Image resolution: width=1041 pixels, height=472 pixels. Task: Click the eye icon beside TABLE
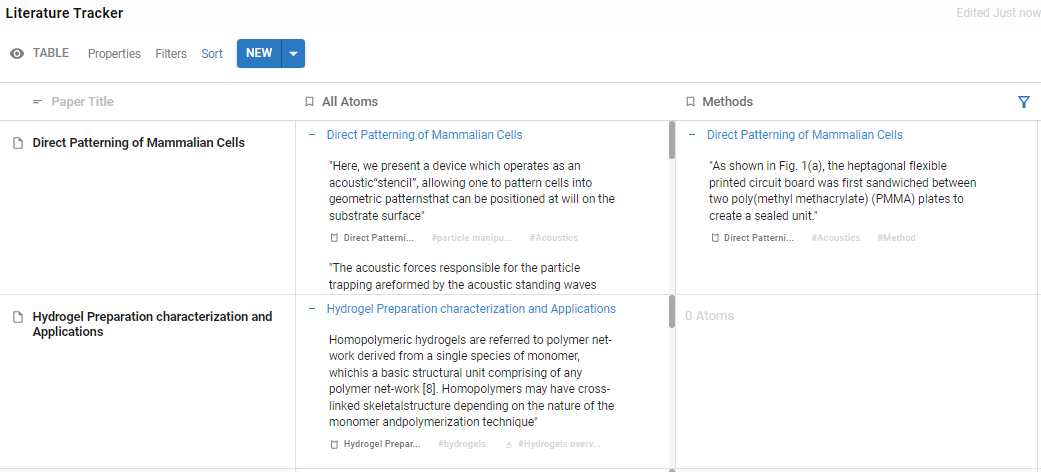[17, 54]
